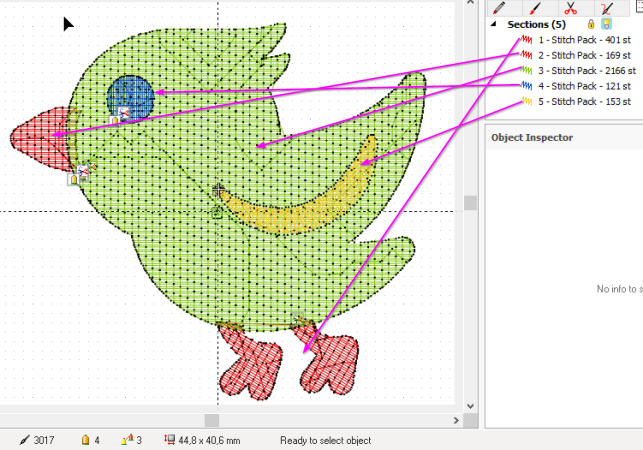Select row 3 - Stitch Pack - 2166 st
Viewport: 643px width, 450px height.
[578, 71]
